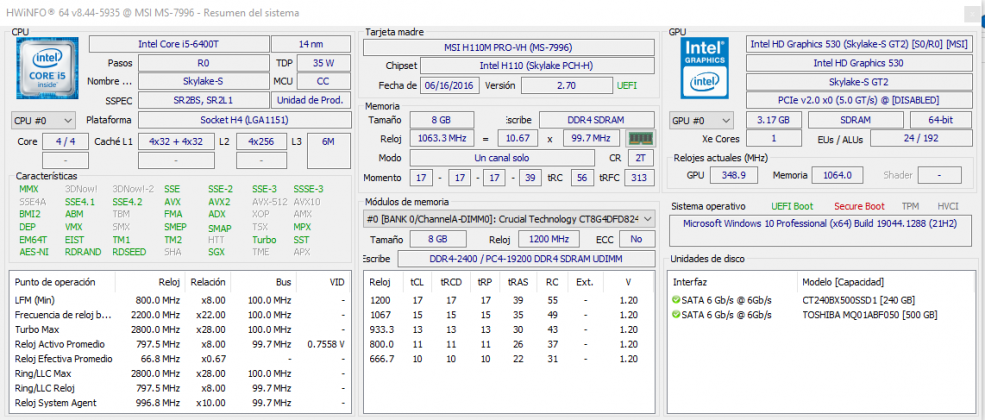Open the CPU #0 selector dropdown
The image size is (985, 420).
[x=42, y=120]
